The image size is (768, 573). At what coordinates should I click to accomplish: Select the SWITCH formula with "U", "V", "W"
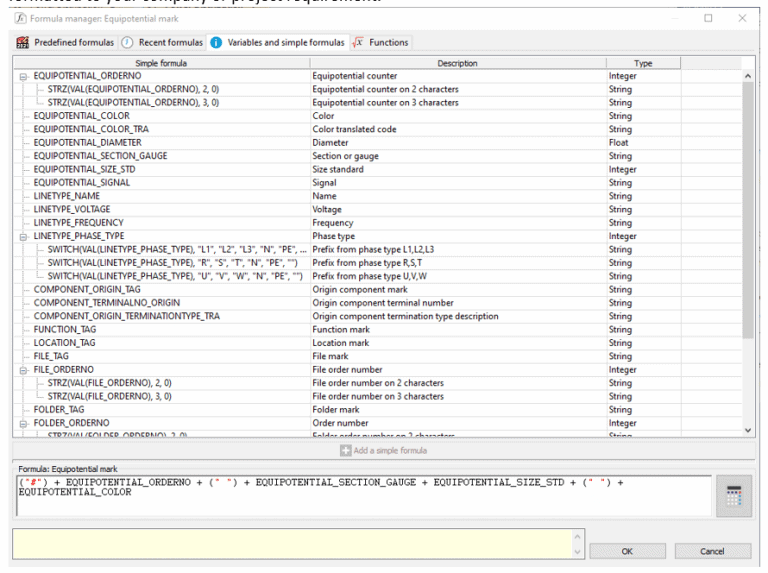(175, 276)
